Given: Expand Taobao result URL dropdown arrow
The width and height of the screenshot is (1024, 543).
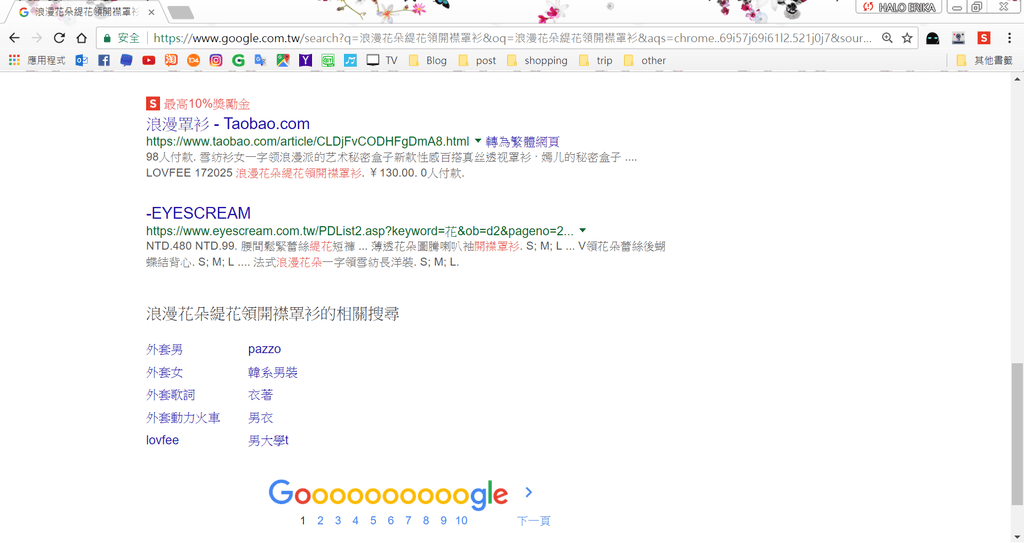Looking at the screenshot, I should [x=478, y=140].
